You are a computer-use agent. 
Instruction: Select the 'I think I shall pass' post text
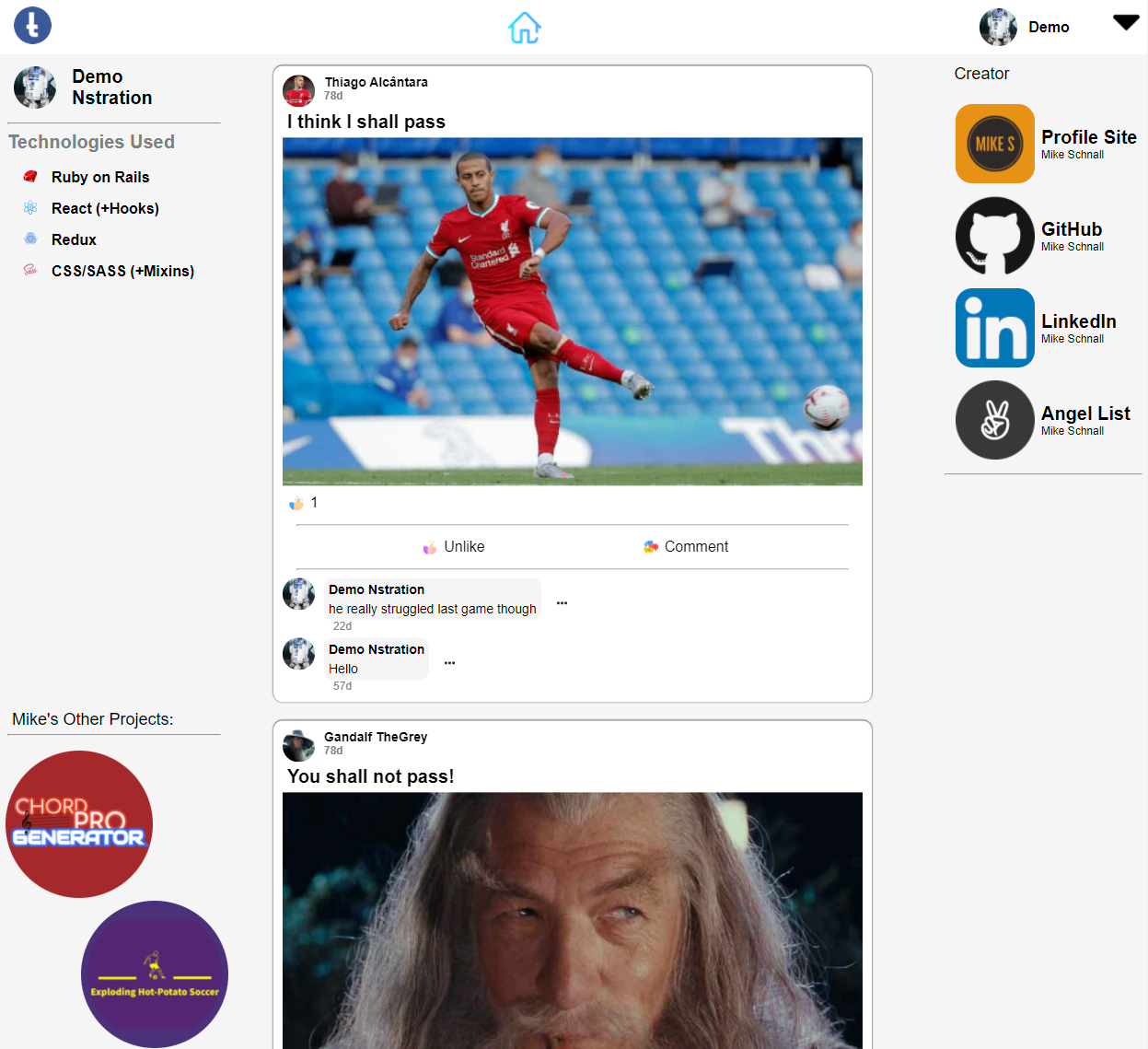coord(366,122)
